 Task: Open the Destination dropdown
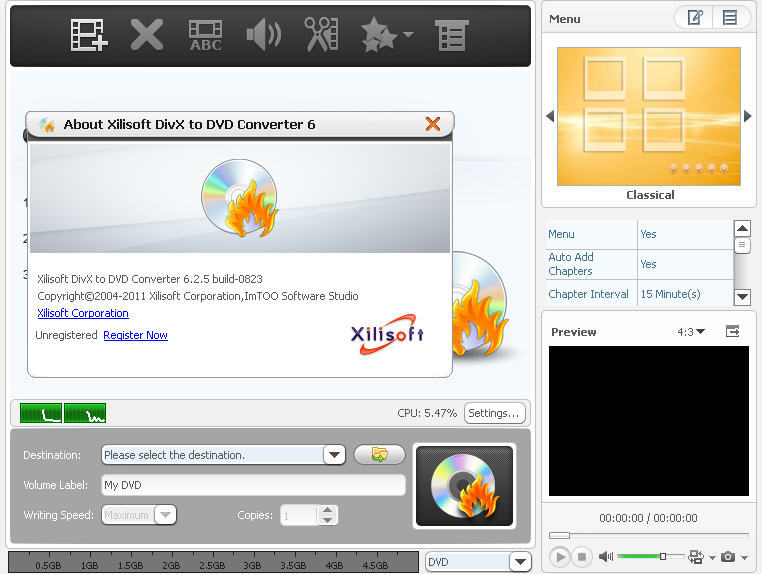coord(334,455)
